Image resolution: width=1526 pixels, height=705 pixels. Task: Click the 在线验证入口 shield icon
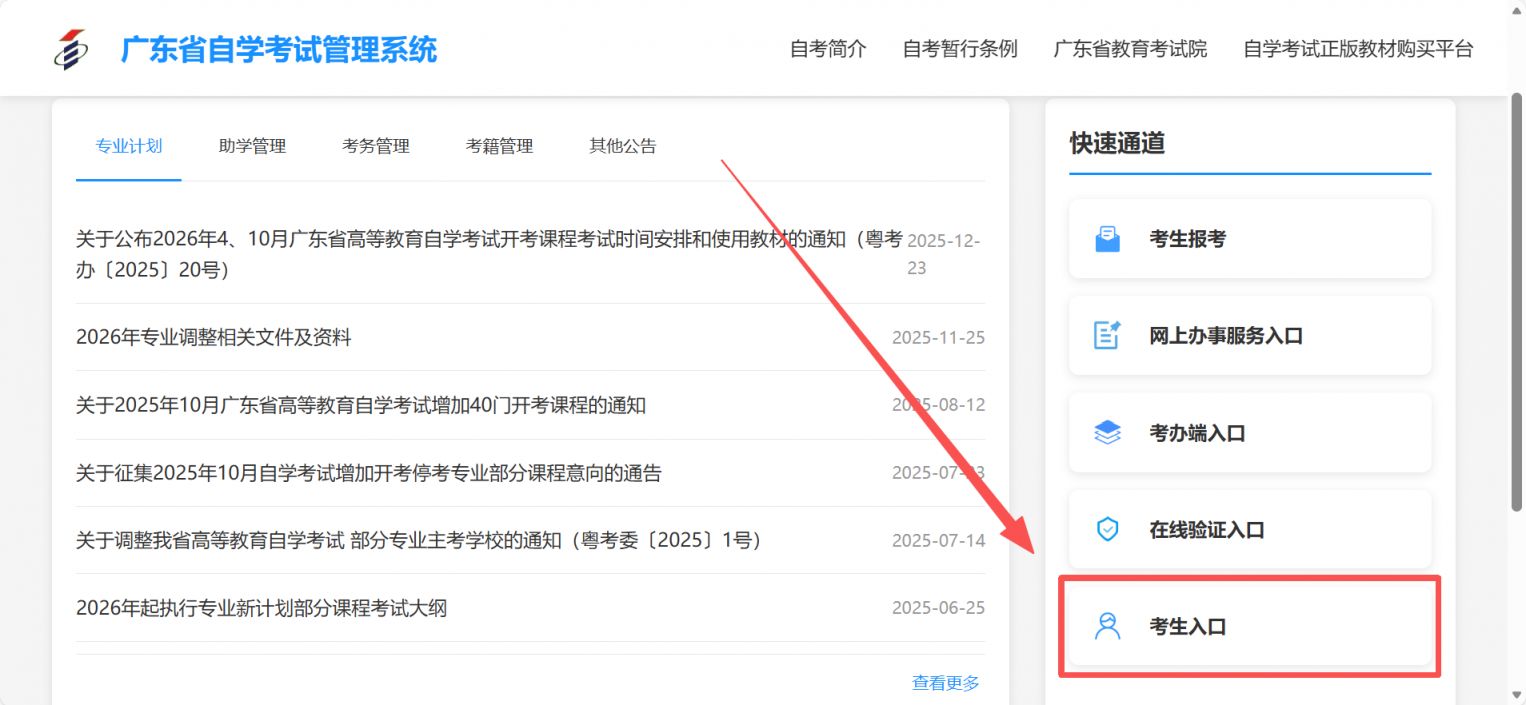tap(1107, 530)
